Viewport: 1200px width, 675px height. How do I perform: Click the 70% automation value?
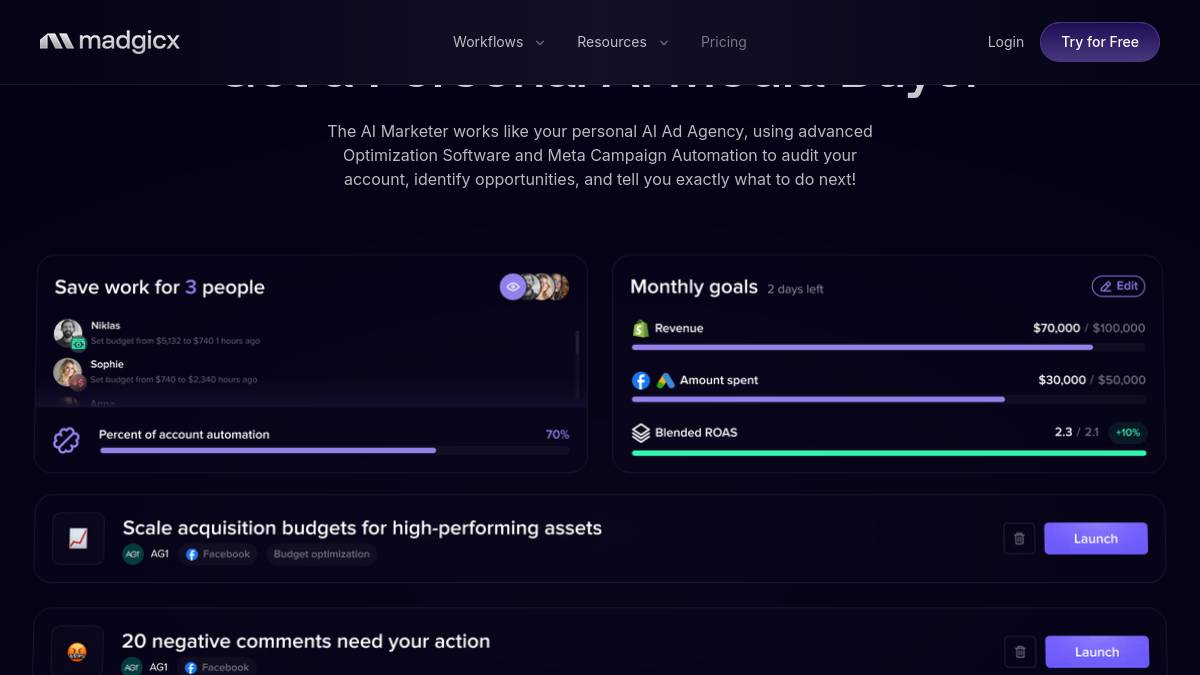click(x=557, y=434)
